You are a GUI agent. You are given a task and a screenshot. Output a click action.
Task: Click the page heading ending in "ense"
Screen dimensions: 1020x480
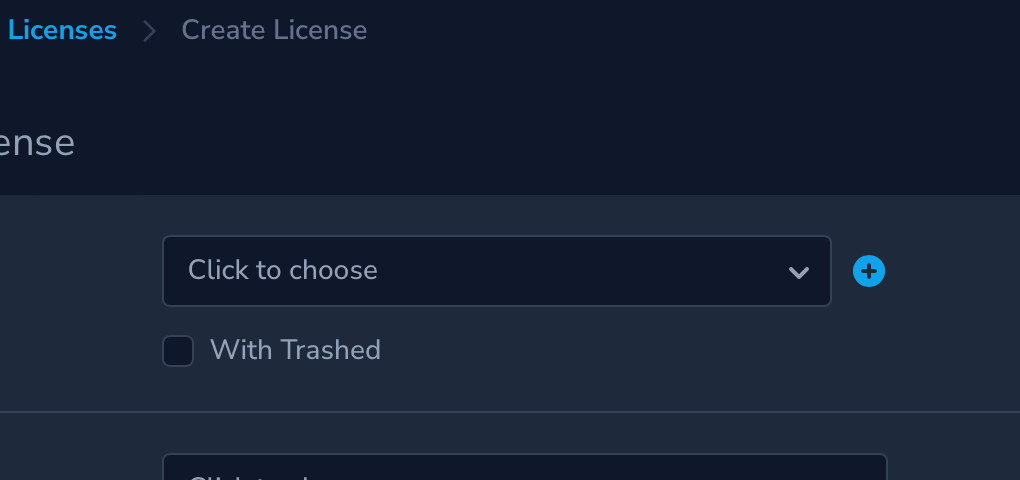[x=37, y=143]
